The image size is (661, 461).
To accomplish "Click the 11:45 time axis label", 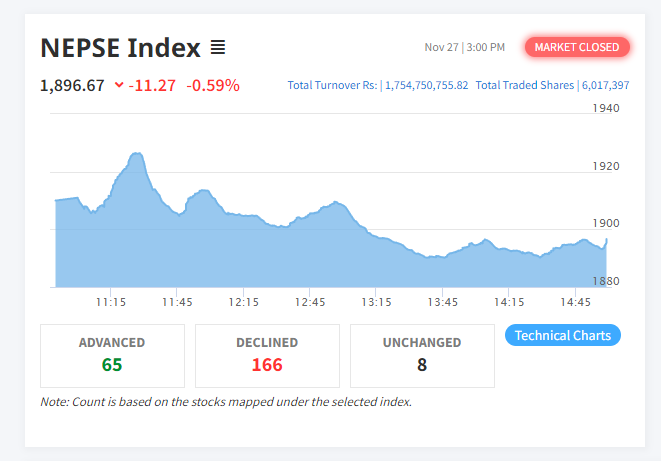I will [177, 302].
